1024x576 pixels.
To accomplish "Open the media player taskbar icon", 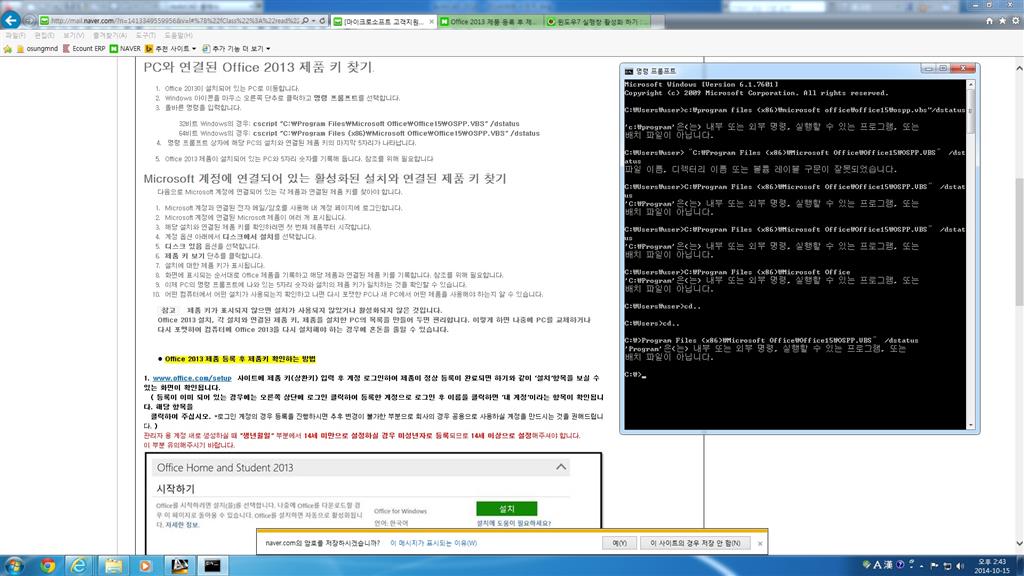I will 146,566.
